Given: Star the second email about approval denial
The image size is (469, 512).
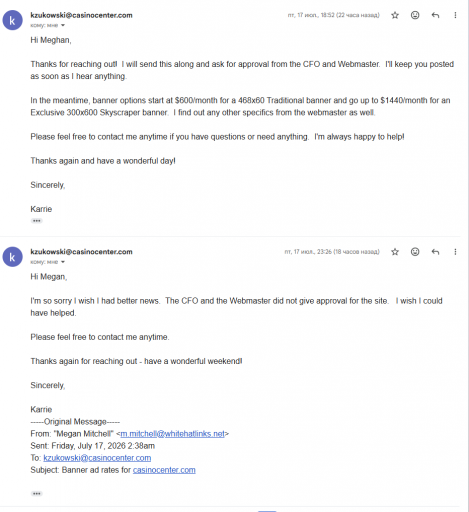Looking at the screenshot, I should tap(395, 252).
